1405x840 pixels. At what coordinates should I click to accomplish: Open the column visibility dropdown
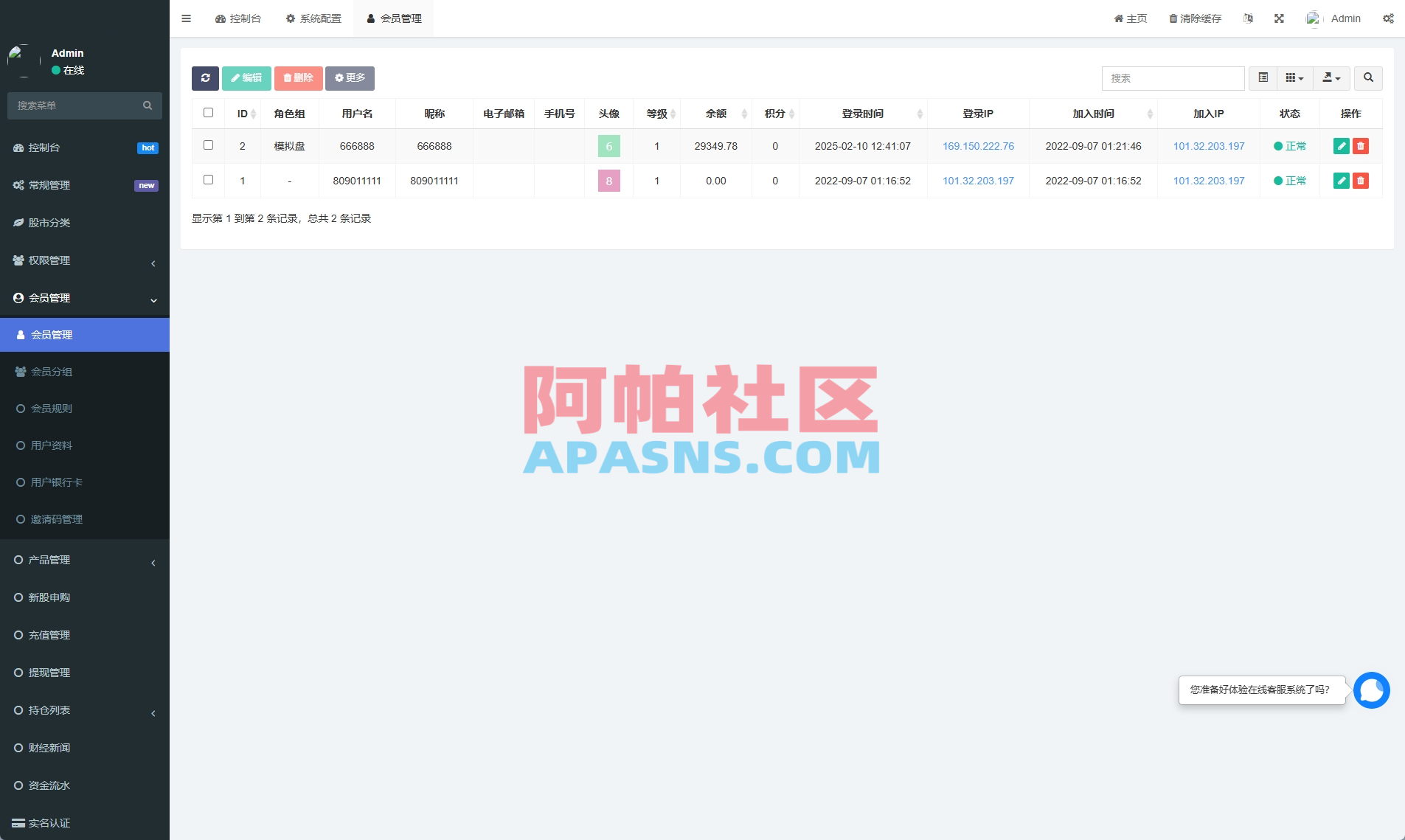[1295, 78]
